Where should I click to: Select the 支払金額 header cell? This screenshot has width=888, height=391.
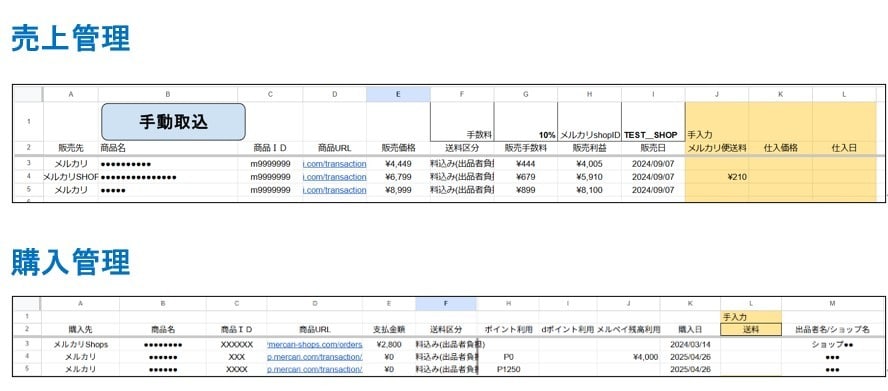point(388,329)
